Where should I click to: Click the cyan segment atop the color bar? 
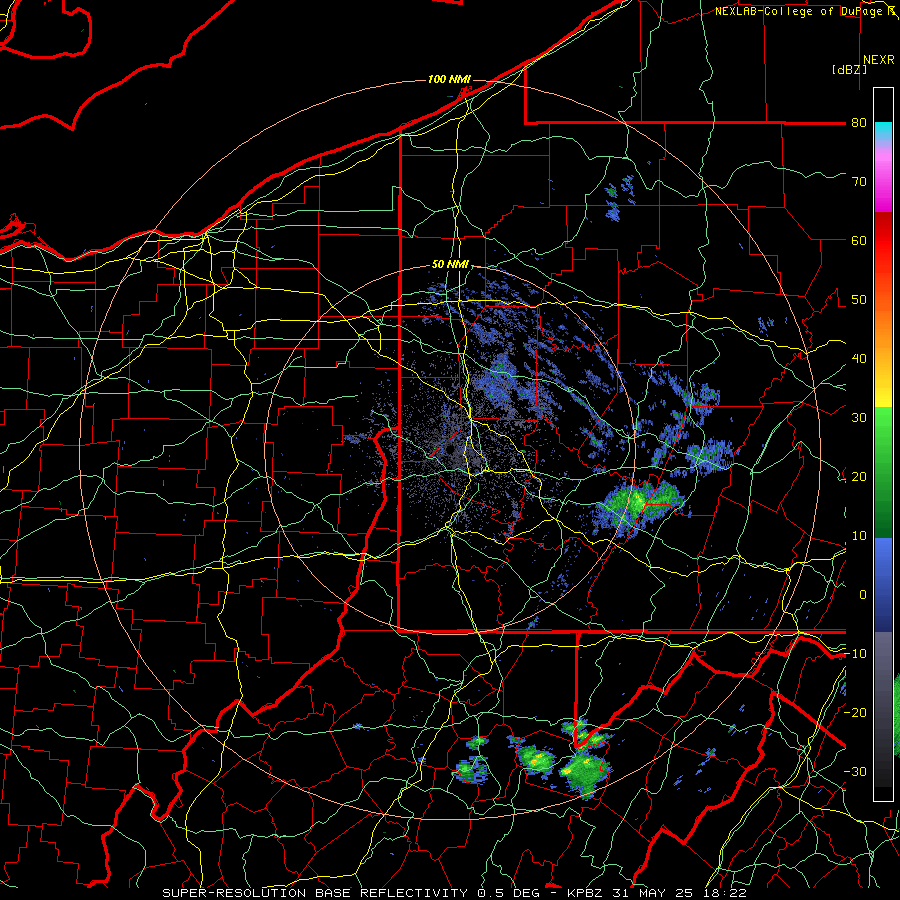point(883,131)
